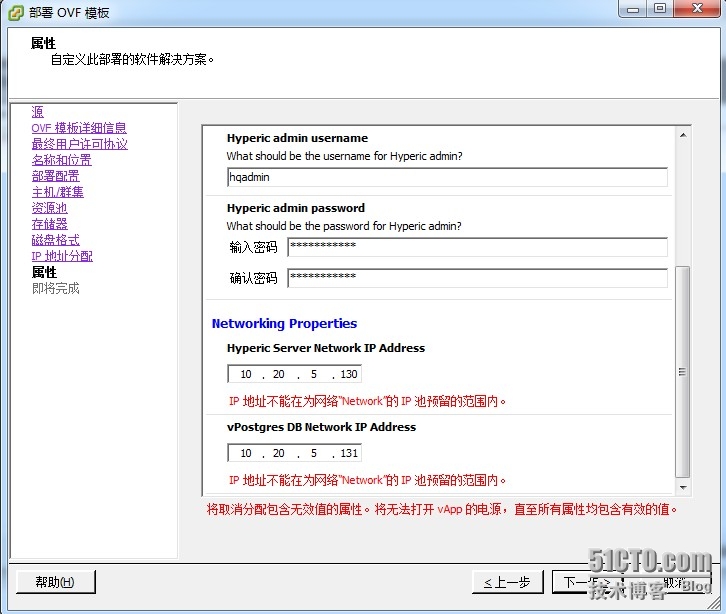
Task: Click the vPostgres DB Network IP Address label
Action: pos(321,427)
